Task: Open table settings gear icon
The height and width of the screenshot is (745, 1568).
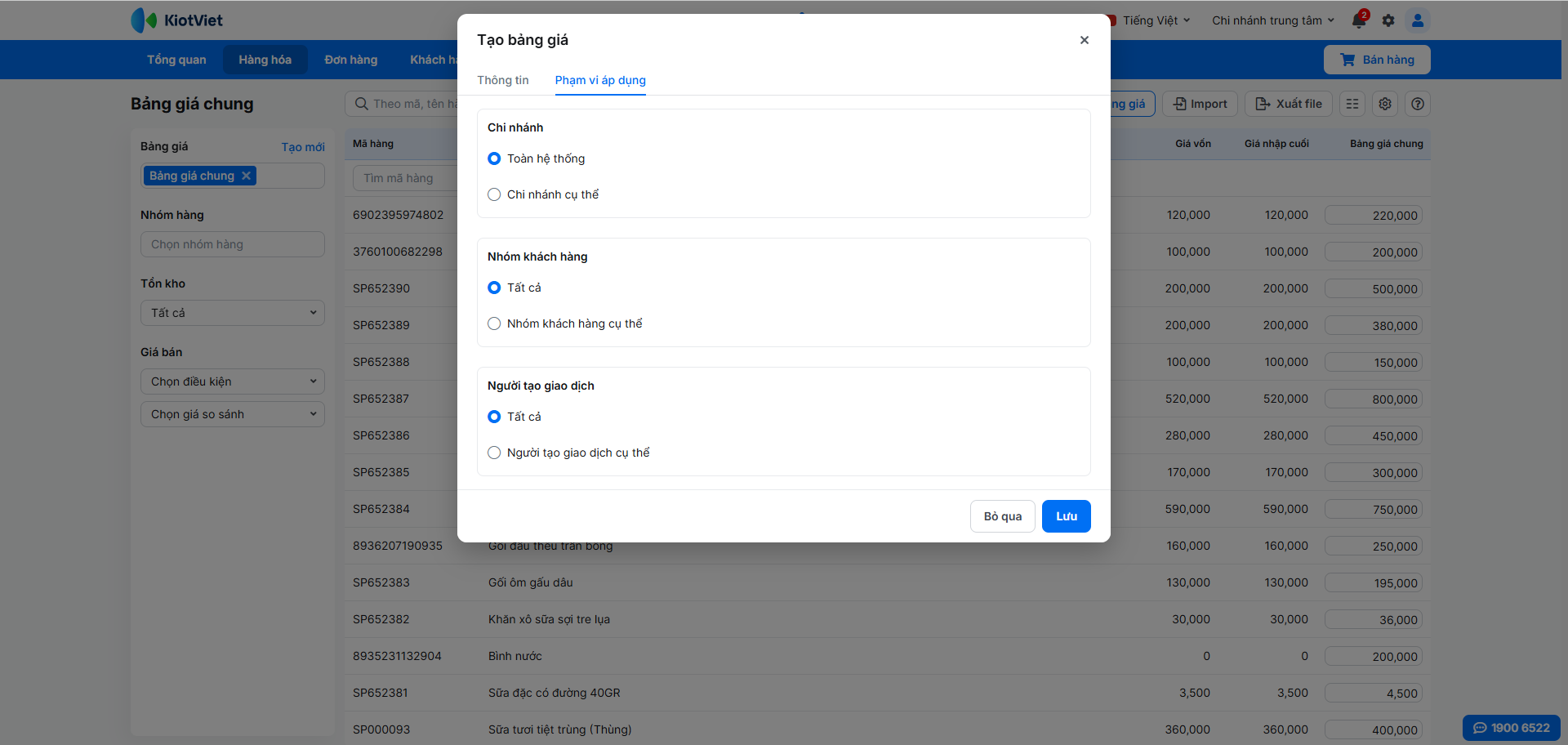Action: [x=1385, y=104]
